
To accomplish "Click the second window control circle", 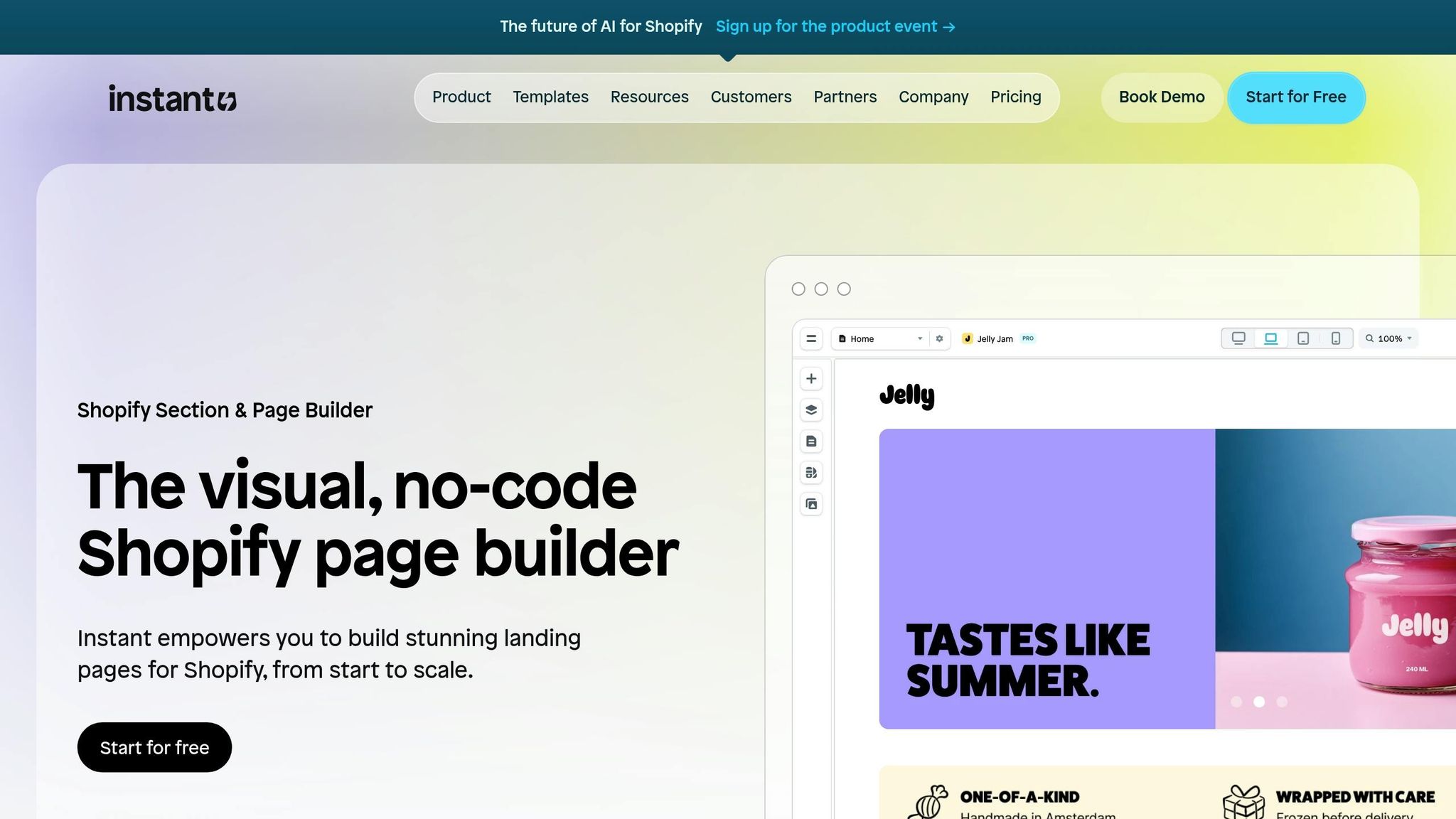I will point(821,289).
